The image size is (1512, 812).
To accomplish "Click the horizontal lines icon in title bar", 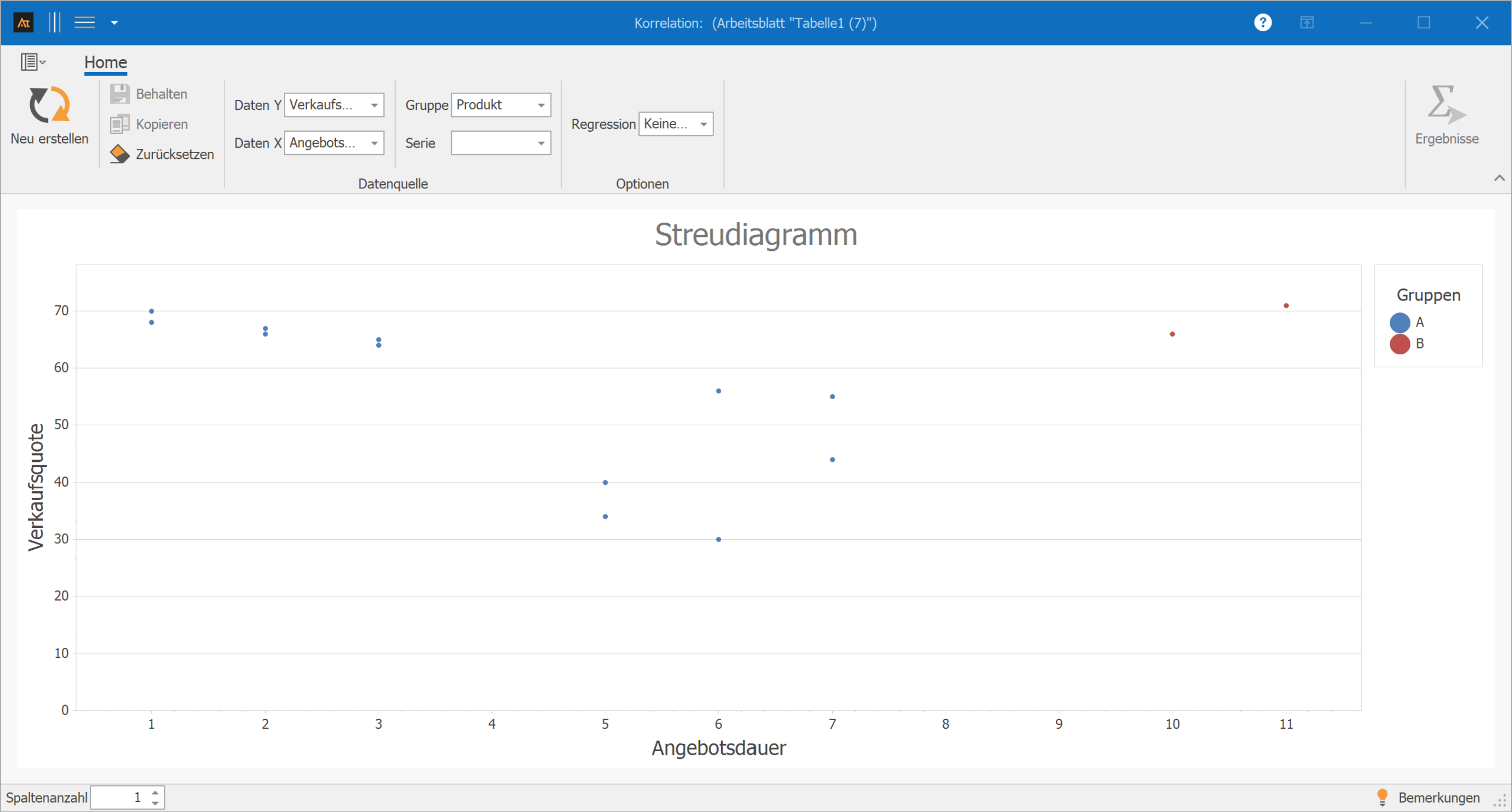I will click(84, 22).
